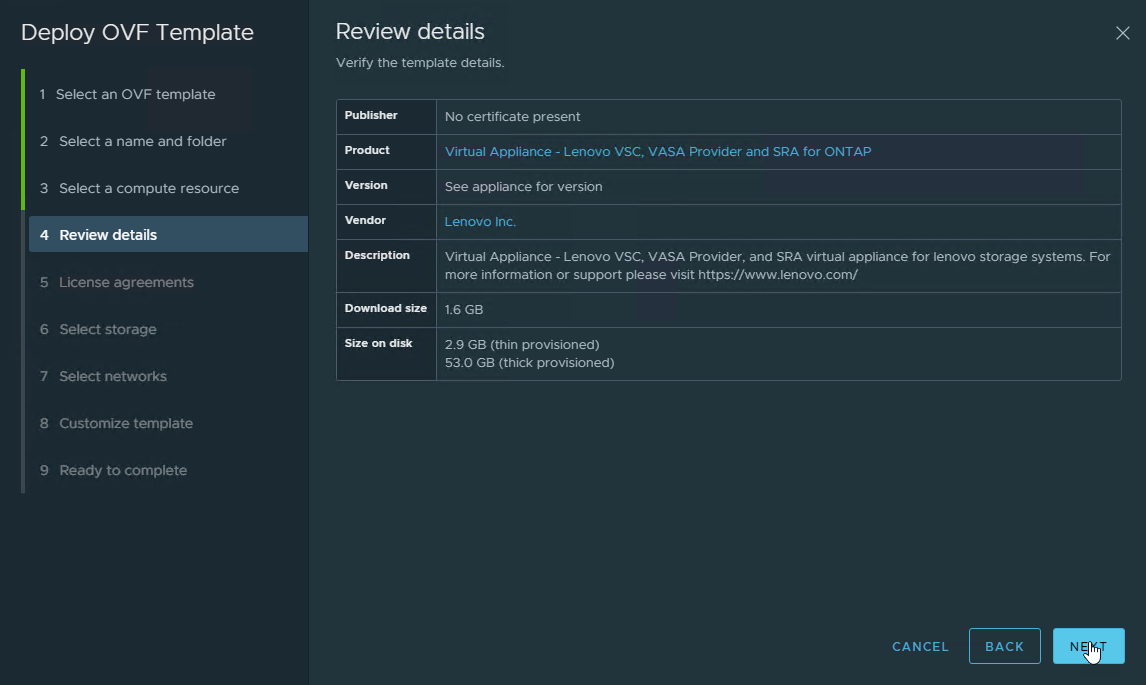Click the 'No certificate present' publisher value
Screen dimensions: 1146x685
(512, 117)
